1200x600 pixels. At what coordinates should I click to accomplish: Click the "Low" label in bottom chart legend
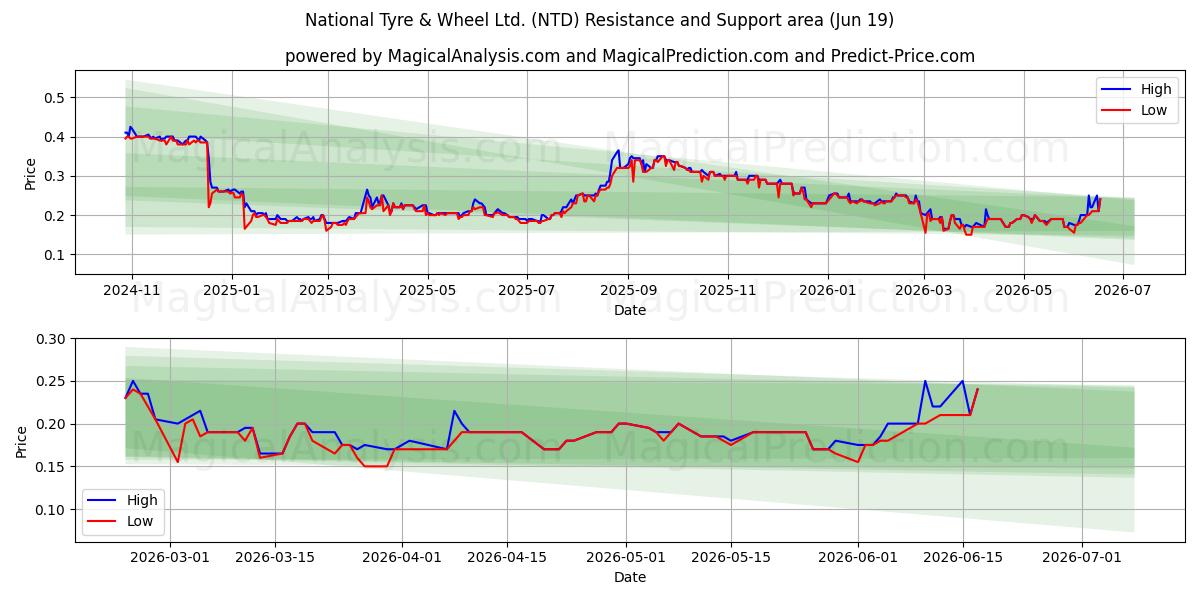tap(140, 521)
